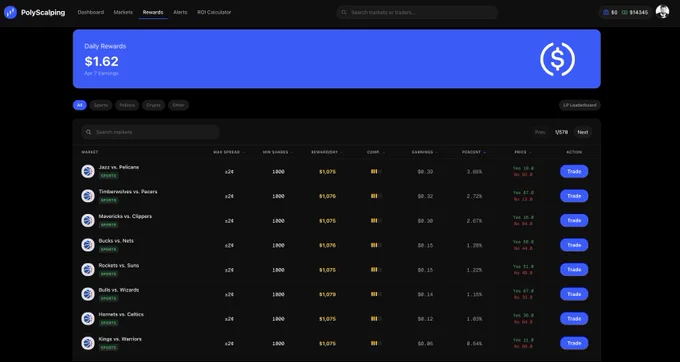This screenshot has width=680, height=362.
Task: Click the NBA logo for Timberwolves vs. Pacers
Action: (88, 196)
